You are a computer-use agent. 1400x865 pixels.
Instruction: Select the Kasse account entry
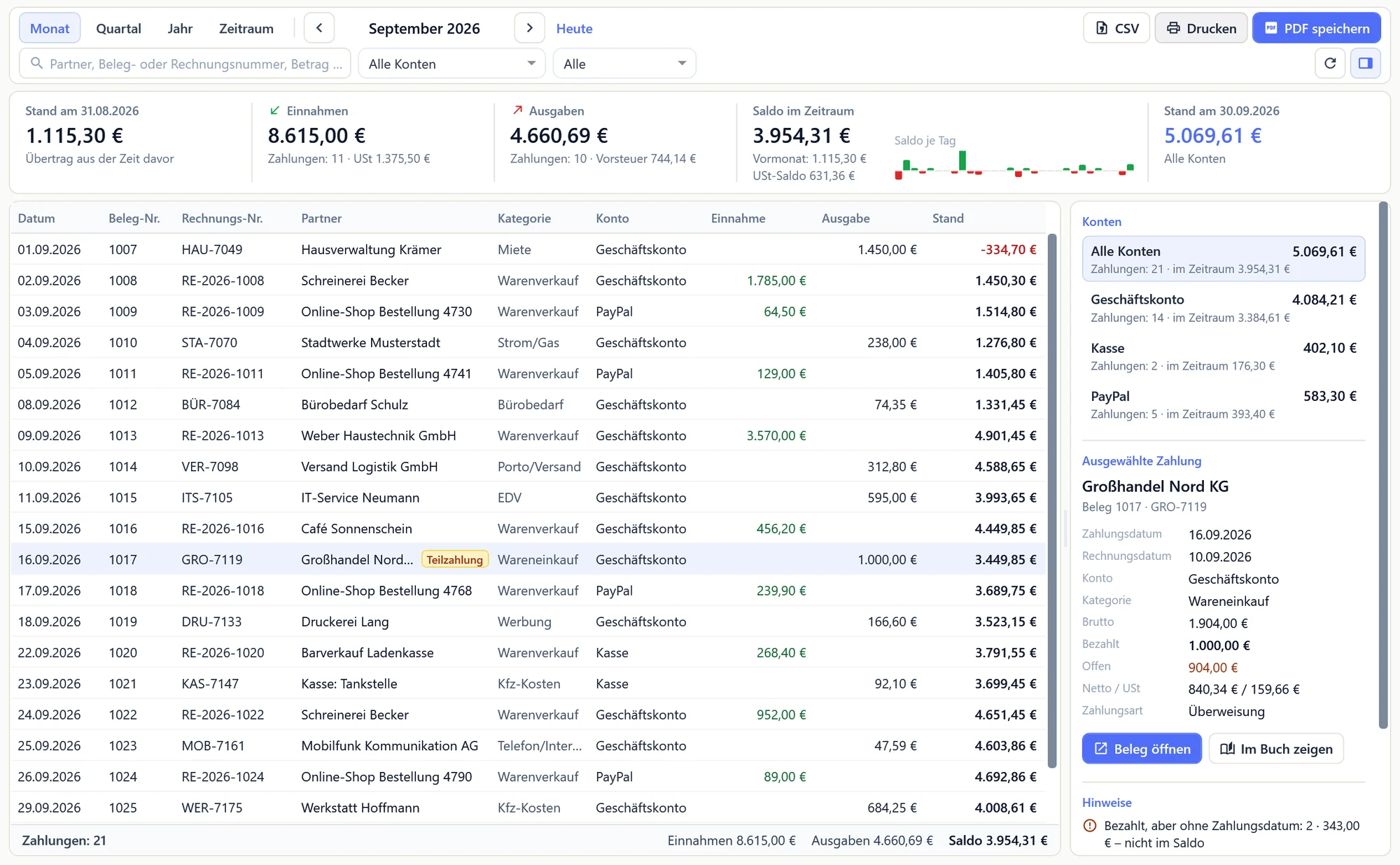[1224, 356]
